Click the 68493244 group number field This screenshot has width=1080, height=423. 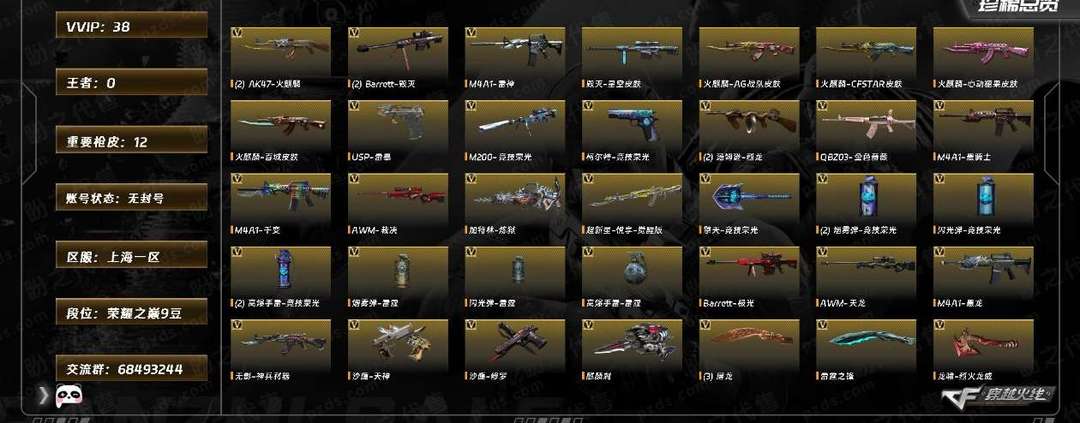click(132, 368)
